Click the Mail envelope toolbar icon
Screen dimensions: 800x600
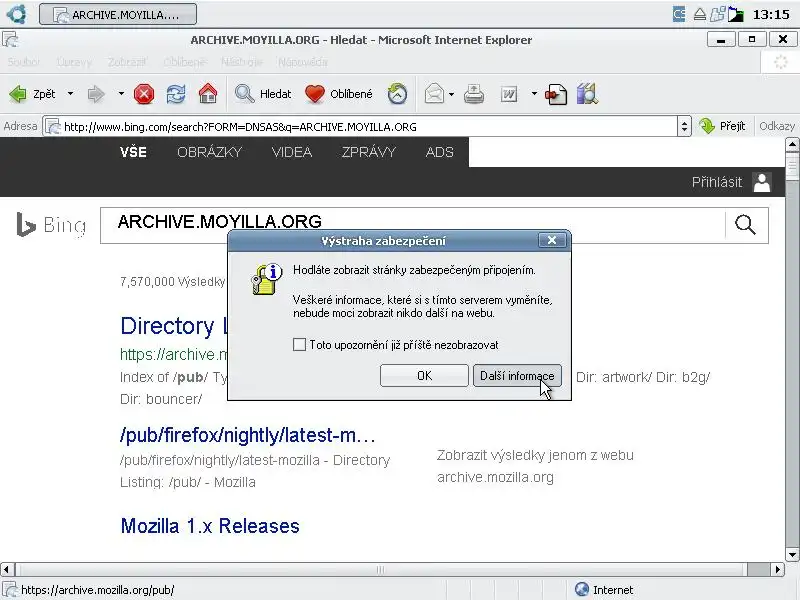point(434,94)
